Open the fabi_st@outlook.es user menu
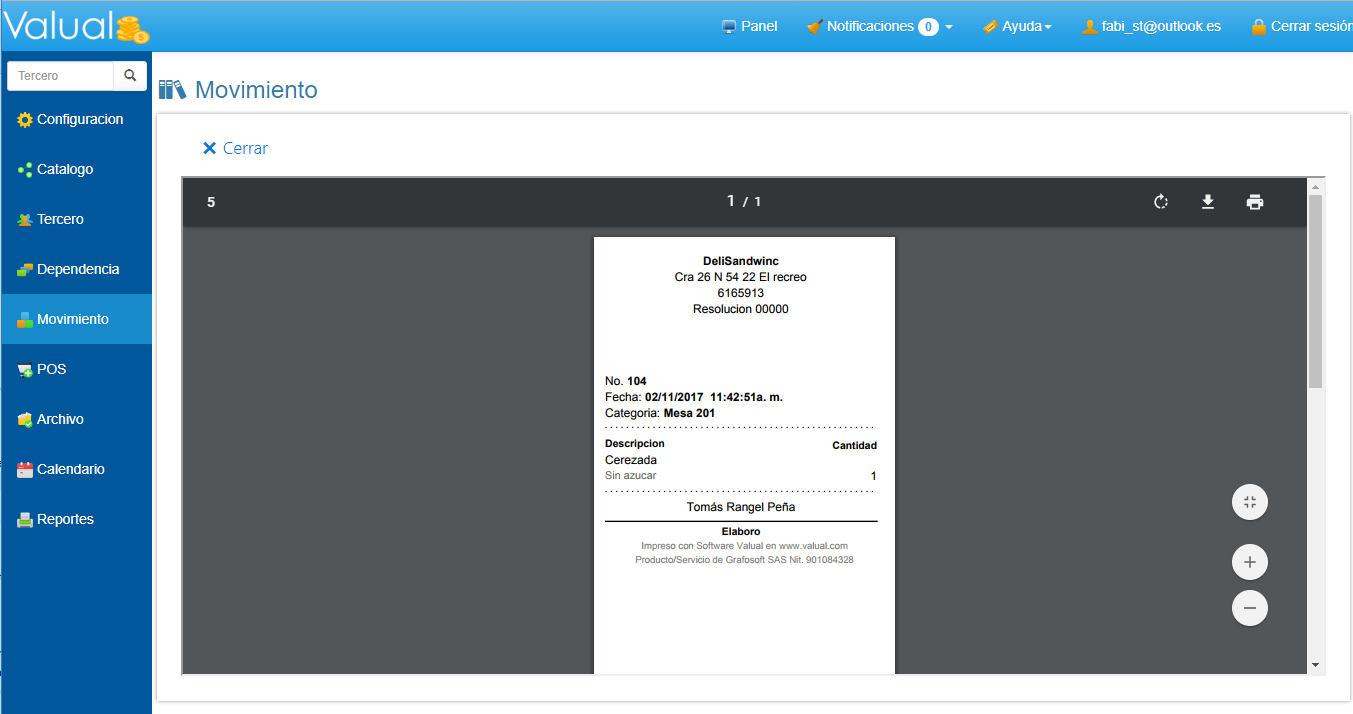The width and height of the screenshot is (1353, 714). tap(1151, 27)
